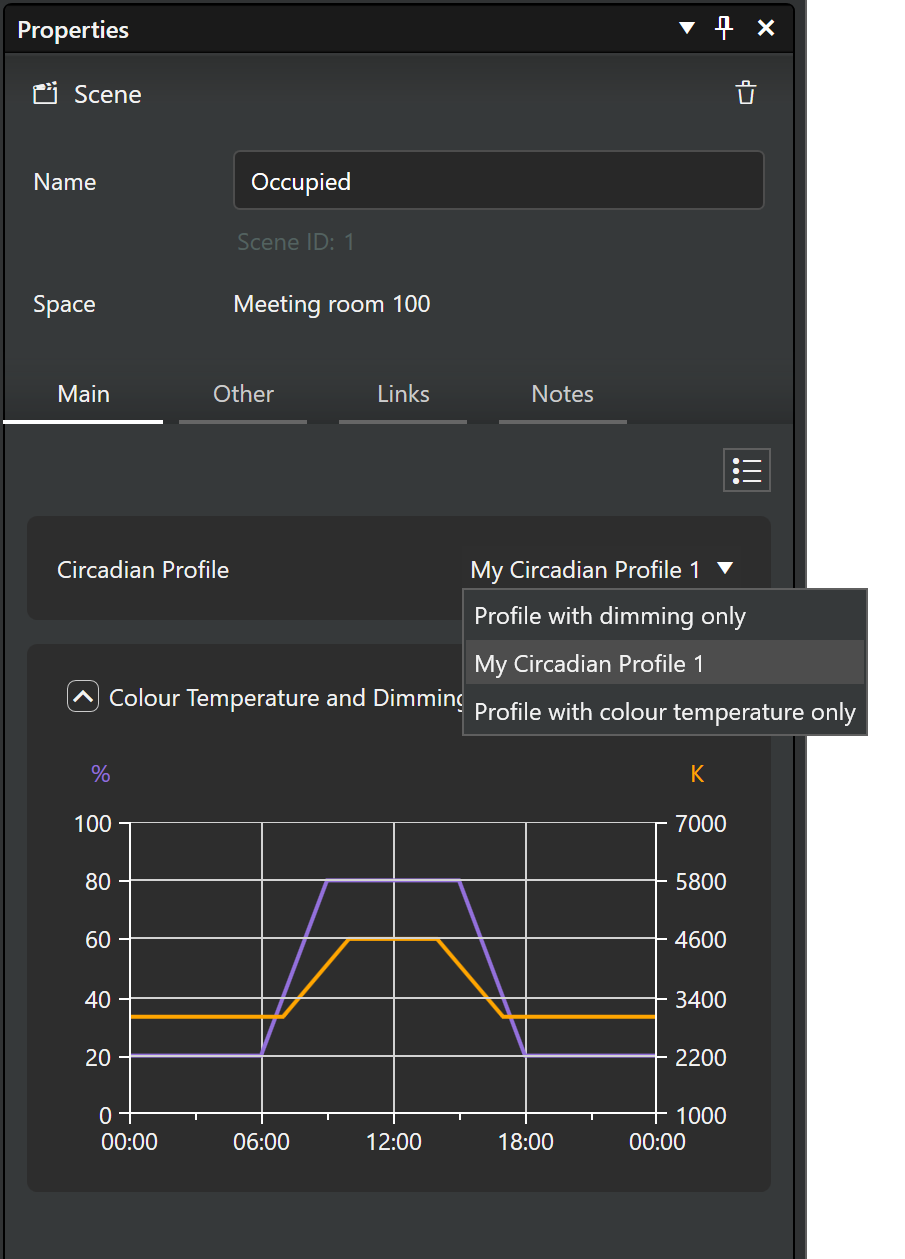Viewport: 905px width, 1259px height.
Task: Click the Name input field
Action: point(498,181)
